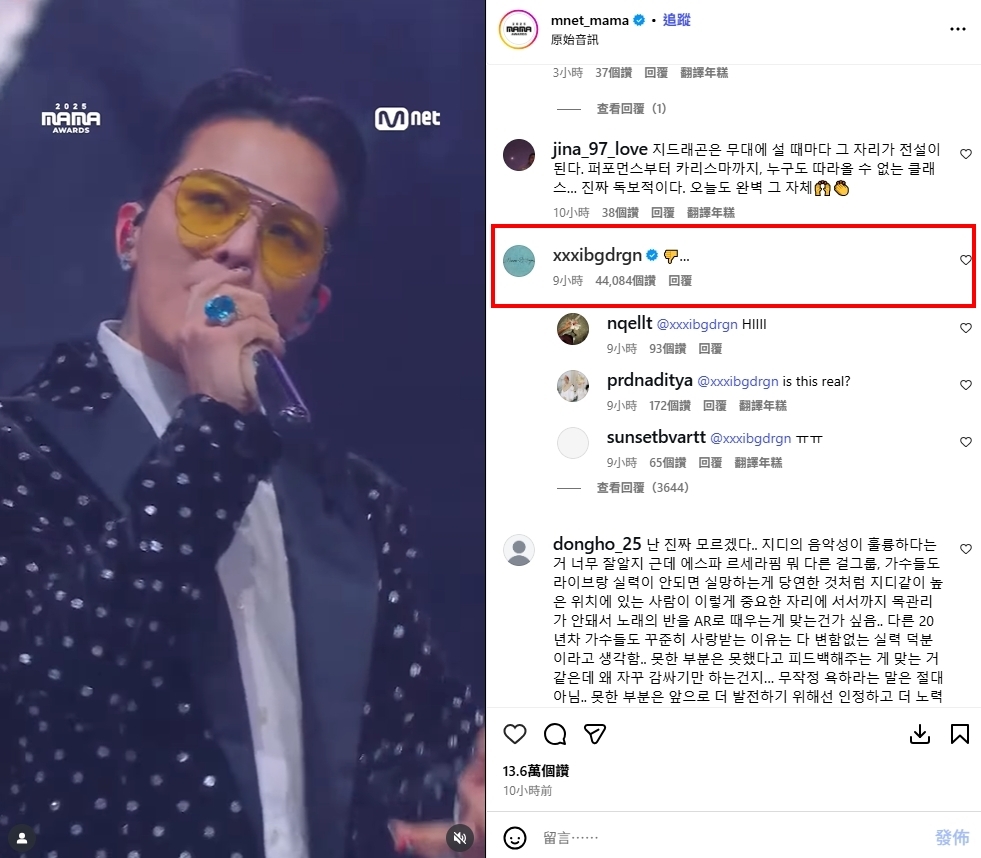Click the comment input field
The image size is (981, 858).
(732, 837)
